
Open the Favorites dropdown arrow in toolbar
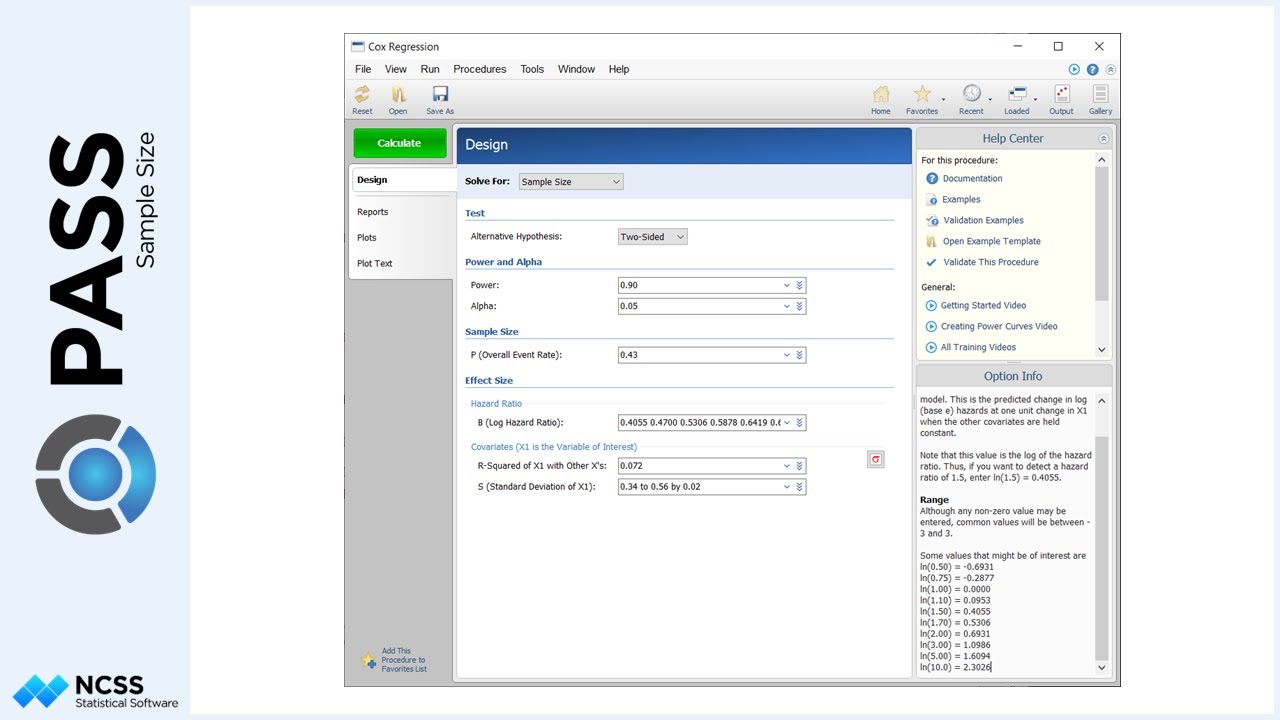coord(943,99)
